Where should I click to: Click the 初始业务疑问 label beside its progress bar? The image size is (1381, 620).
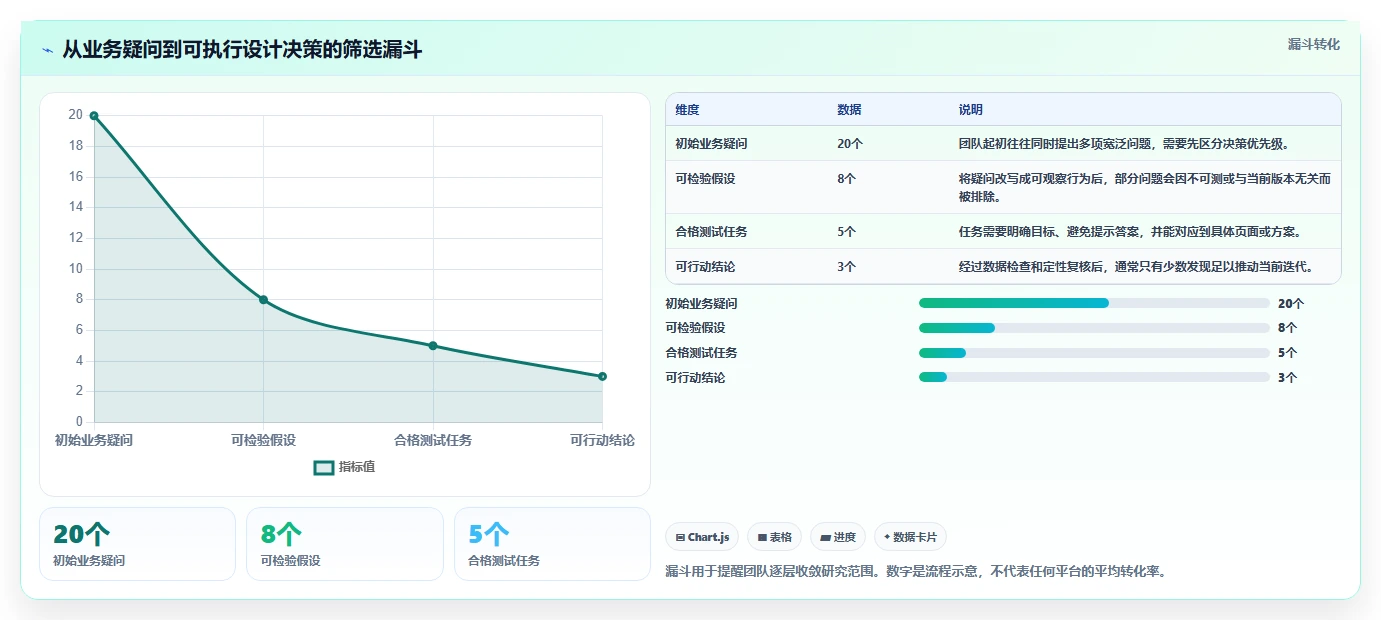701,303
